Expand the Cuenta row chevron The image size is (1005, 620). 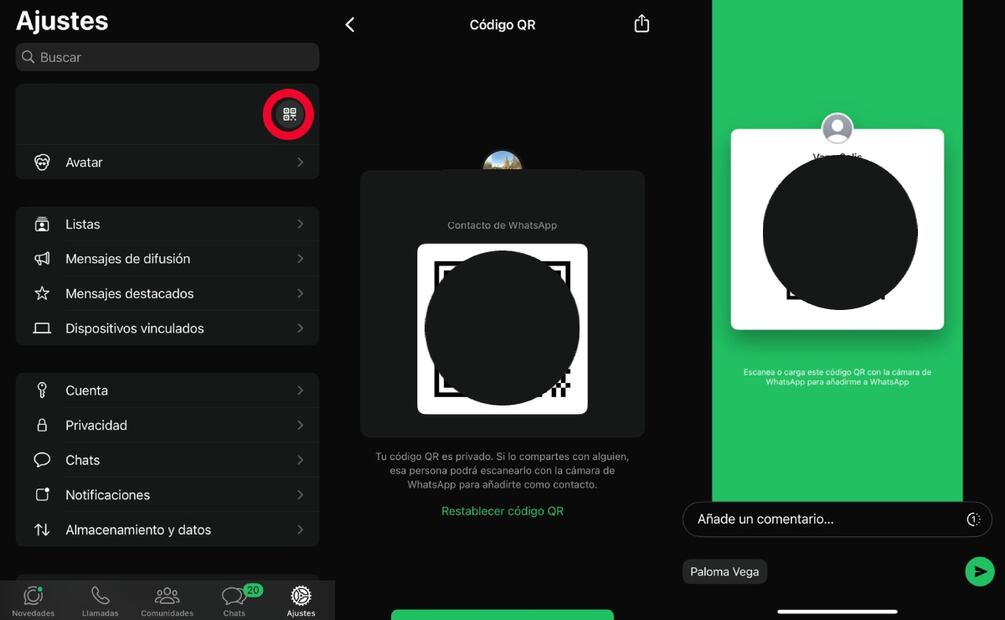(300, 390)
